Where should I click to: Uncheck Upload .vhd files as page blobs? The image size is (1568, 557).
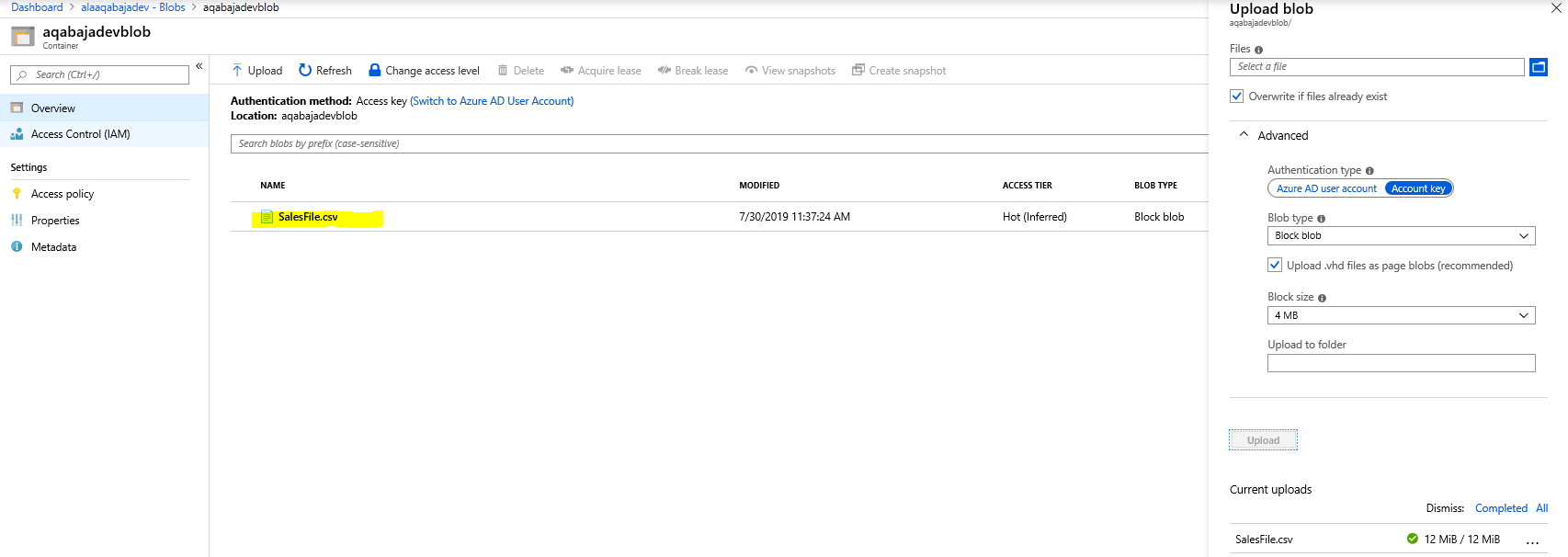pyautogui.click(x=1275, y=266)
